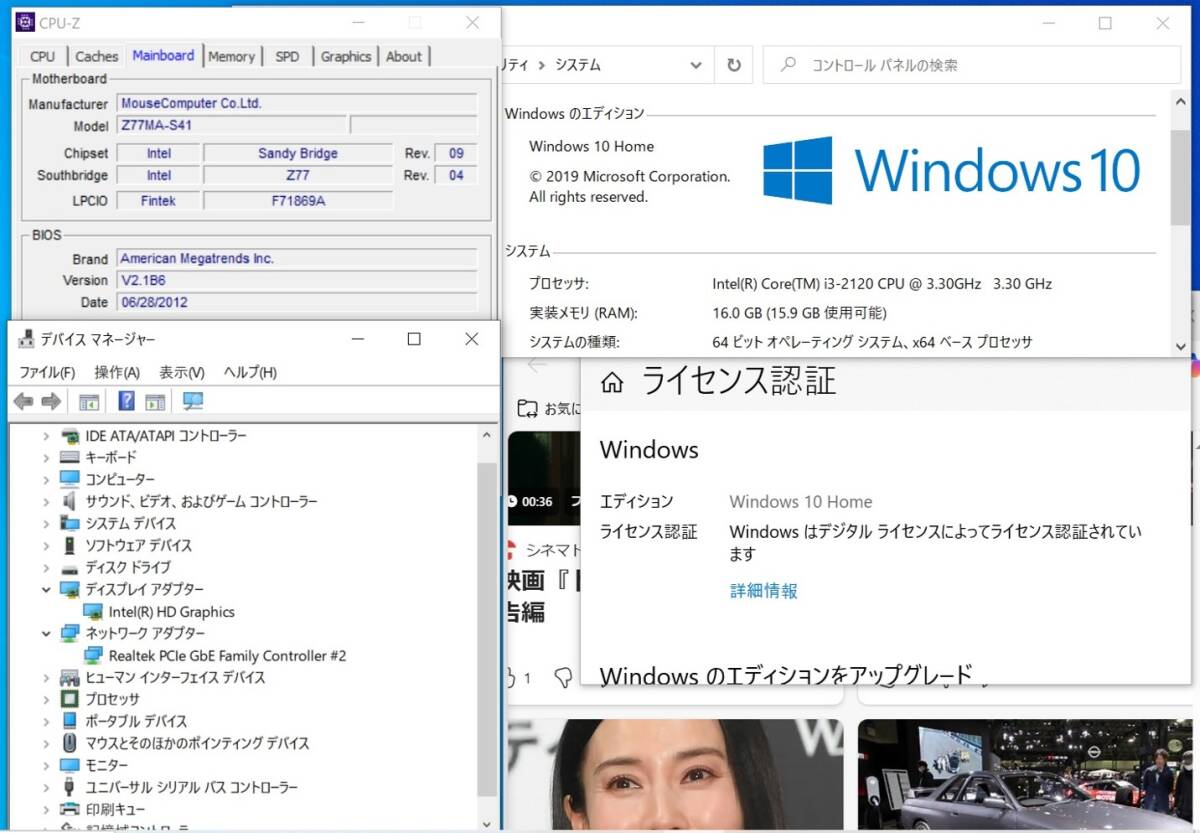Screen dimensions: 1200x833
Task: Click the mouse pointing device icon
Action: click(70, 744)
